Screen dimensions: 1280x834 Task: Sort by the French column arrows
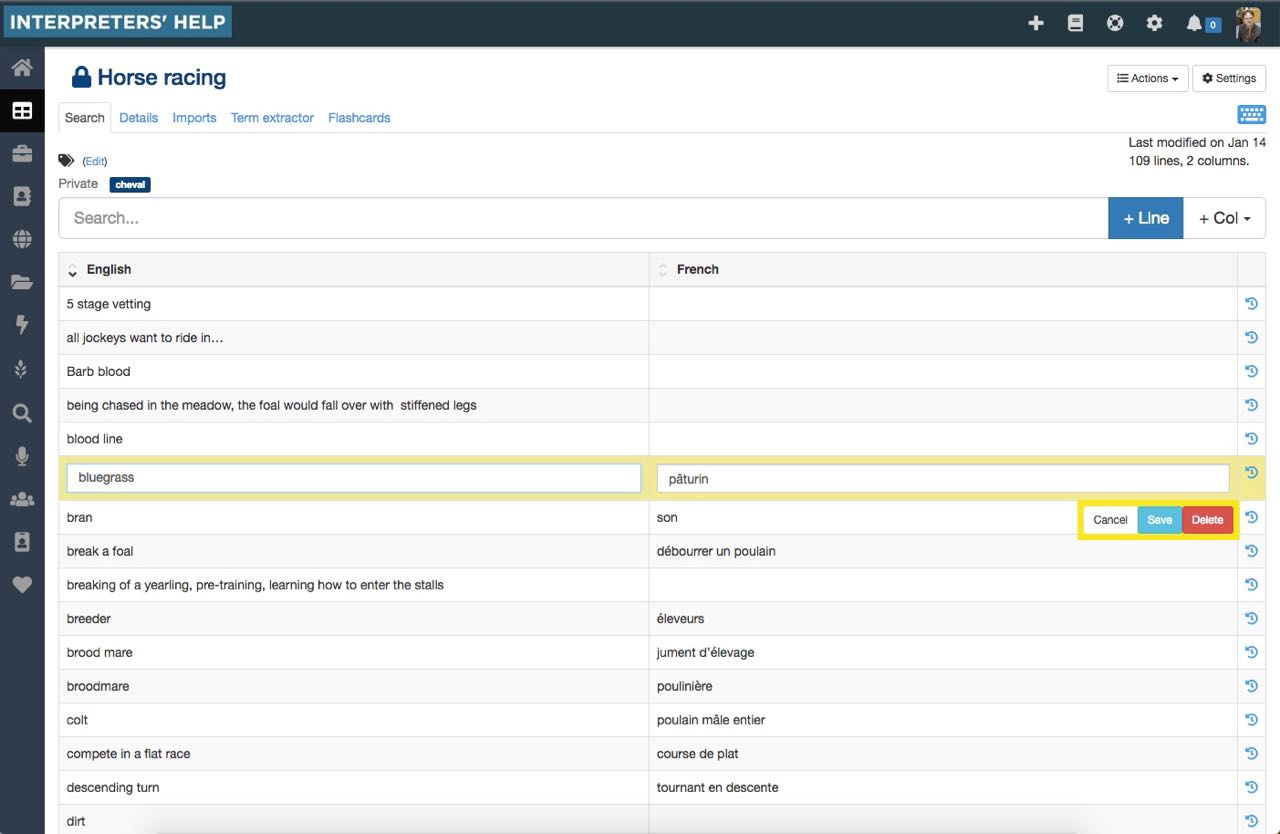tap(662, 270)
